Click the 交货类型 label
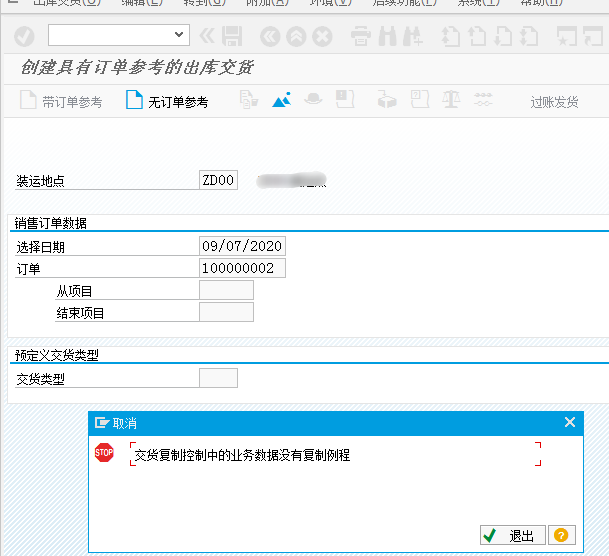 point(40,379)
